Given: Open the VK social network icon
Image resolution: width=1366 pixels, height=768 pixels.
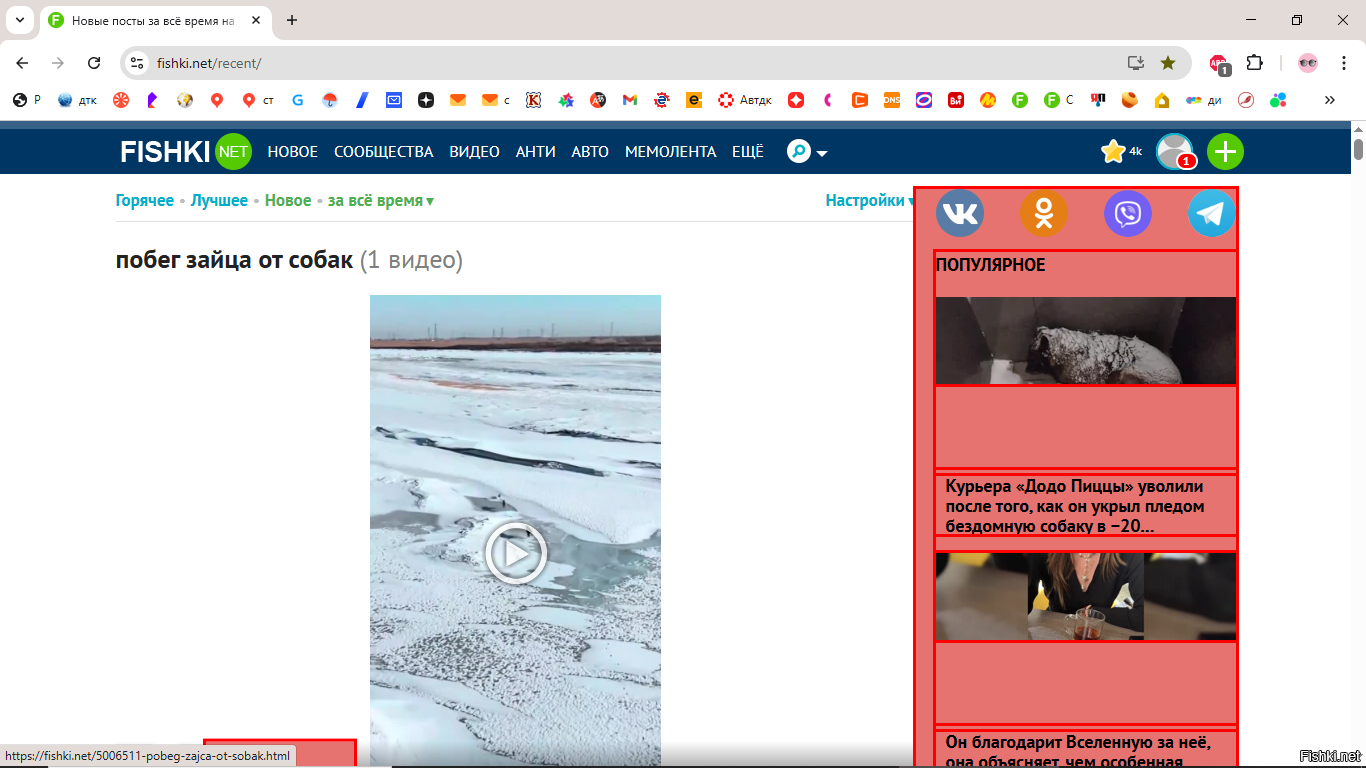Looking at the screenshot, I should click(x=959, y=214).
